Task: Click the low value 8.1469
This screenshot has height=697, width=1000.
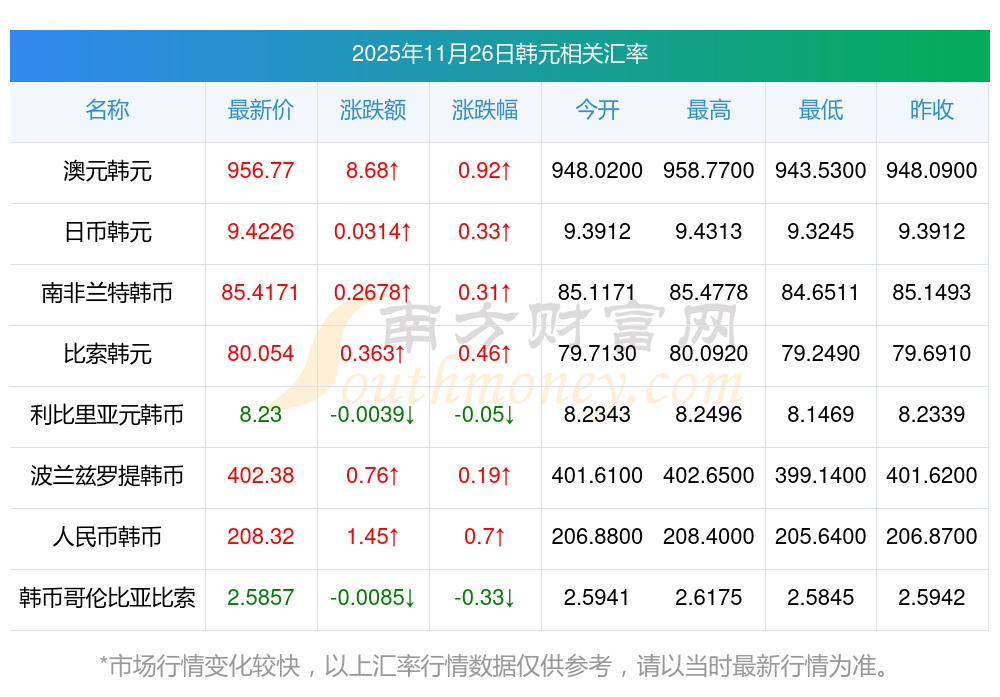Action: point(821,415)
